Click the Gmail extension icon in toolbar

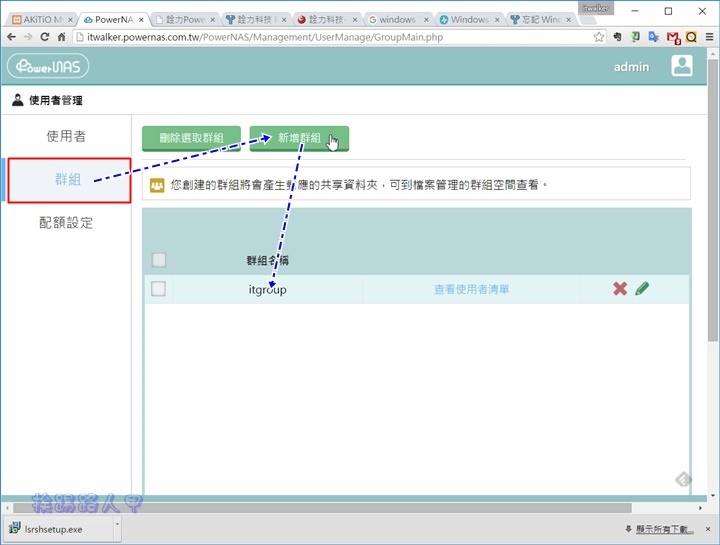pos(674,37)
